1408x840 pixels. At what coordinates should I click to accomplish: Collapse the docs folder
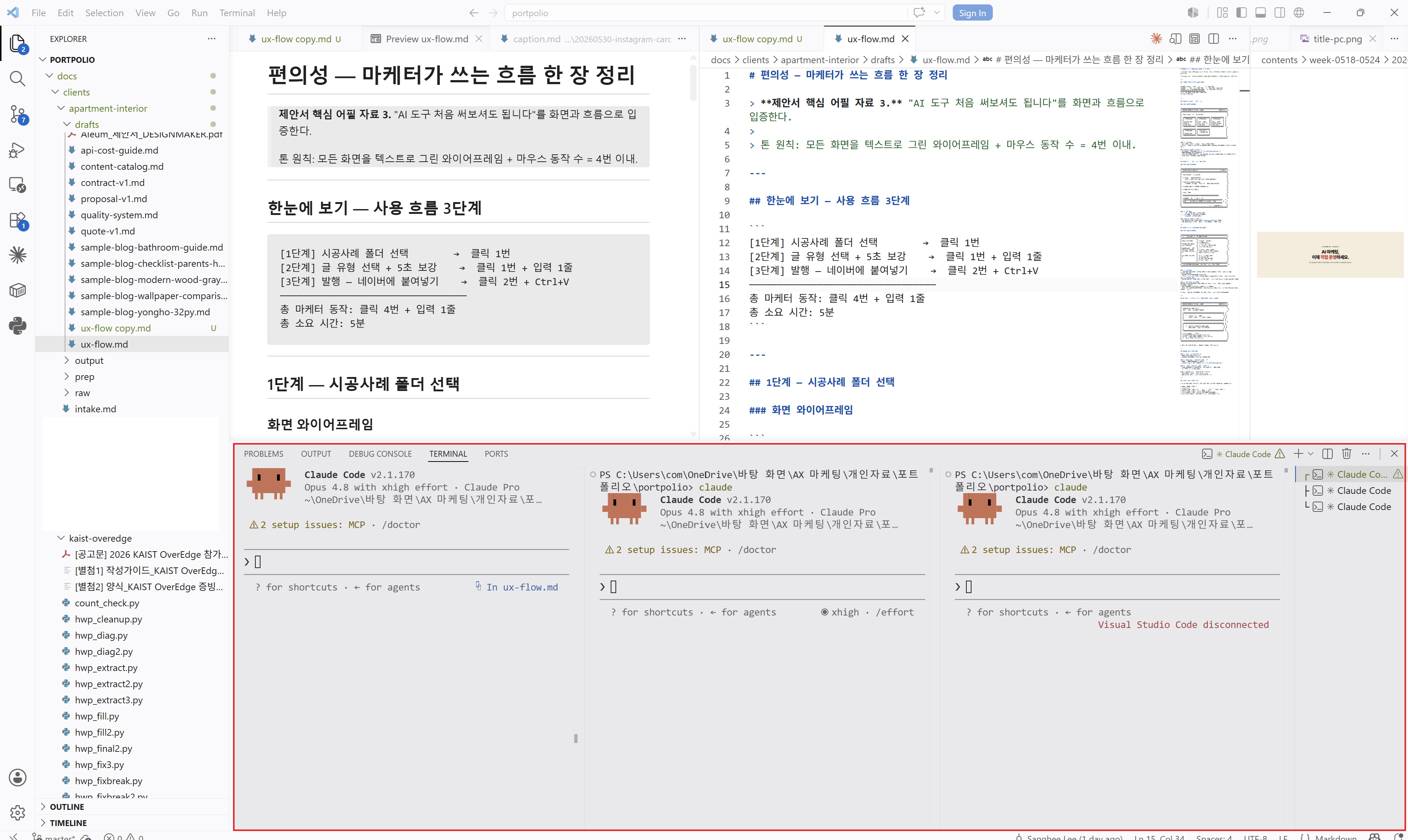click(49, 76)
